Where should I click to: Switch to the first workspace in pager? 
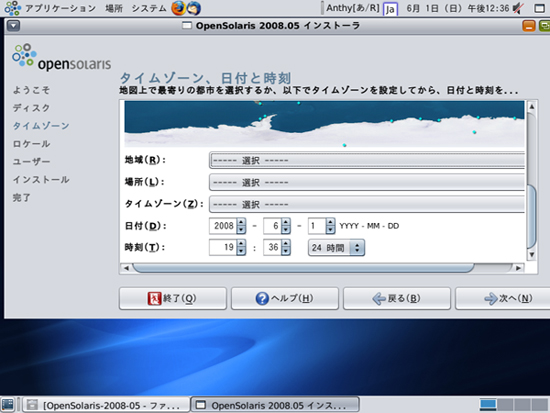pos(488,405)
